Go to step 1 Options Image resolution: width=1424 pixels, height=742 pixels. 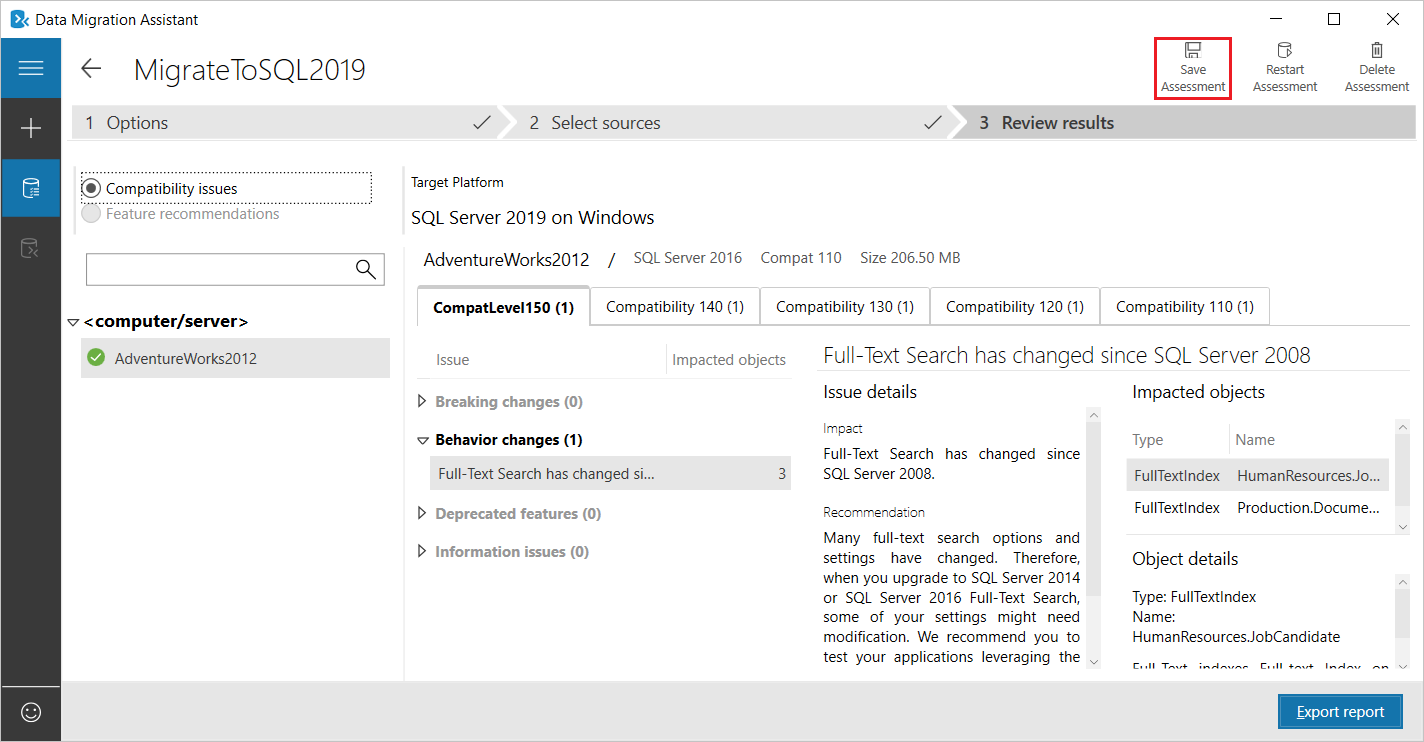[285, 123]
